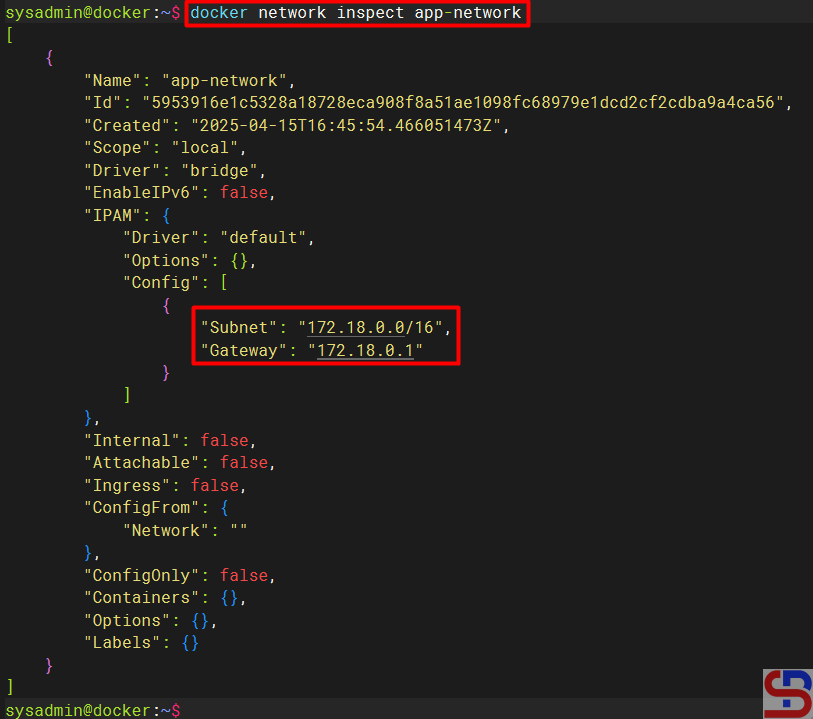Click the network Id hash string
This screenshot has width=813, height=719.
pos(466,103)
